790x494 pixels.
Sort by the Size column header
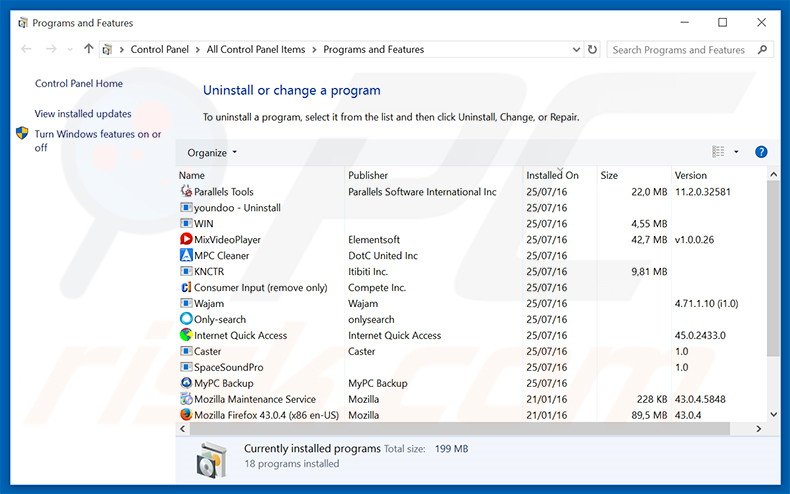[x=609, y=175]
